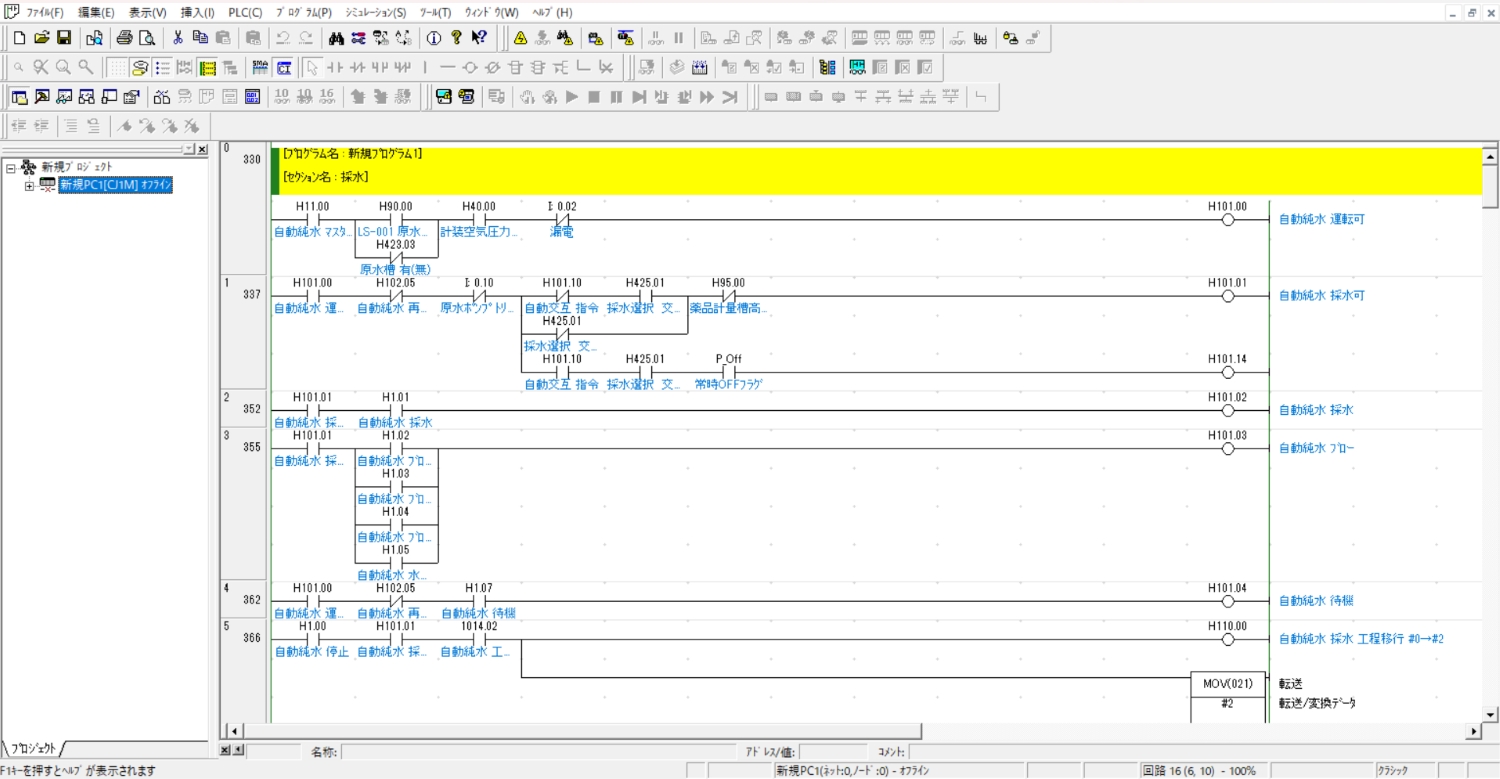Select the Output Coil tool
This screenshot has width=1500, height=779.
[470, 67]
